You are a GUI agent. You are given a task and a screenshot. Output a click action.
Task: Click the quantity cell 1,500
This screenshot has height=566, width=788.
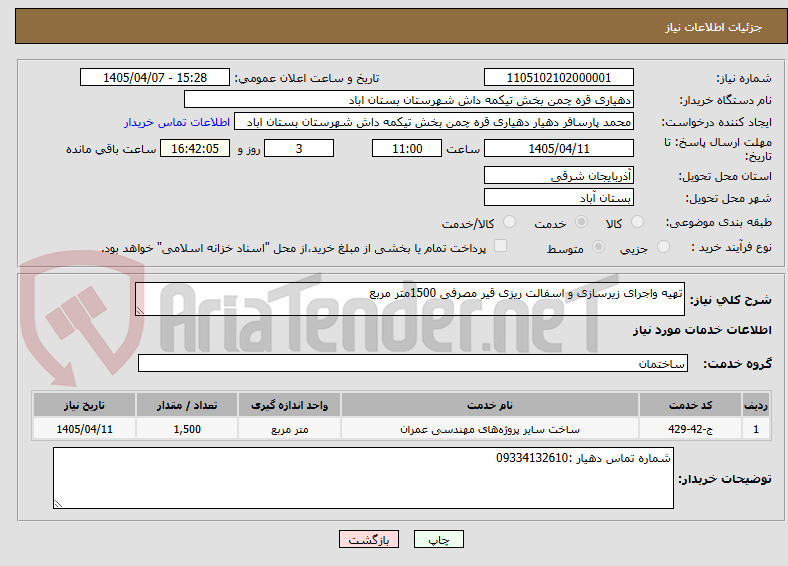click(x=187, y=429)
